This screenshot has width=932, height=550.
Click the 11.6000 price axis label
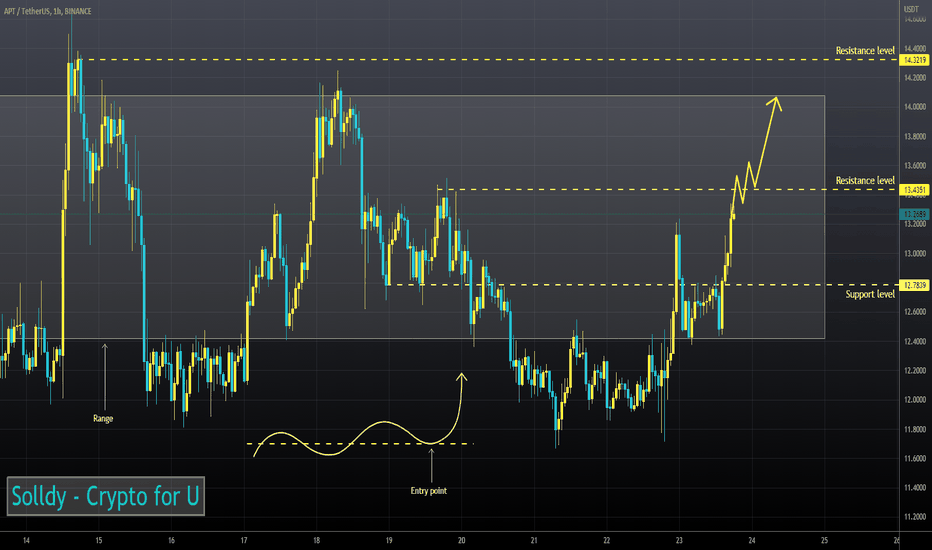915,458
